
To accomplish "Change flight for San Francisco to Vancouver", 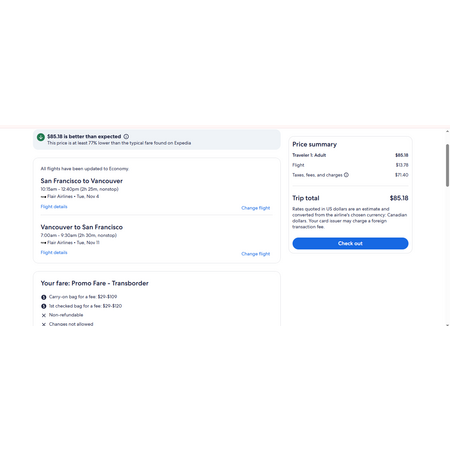I will [256, 208].
